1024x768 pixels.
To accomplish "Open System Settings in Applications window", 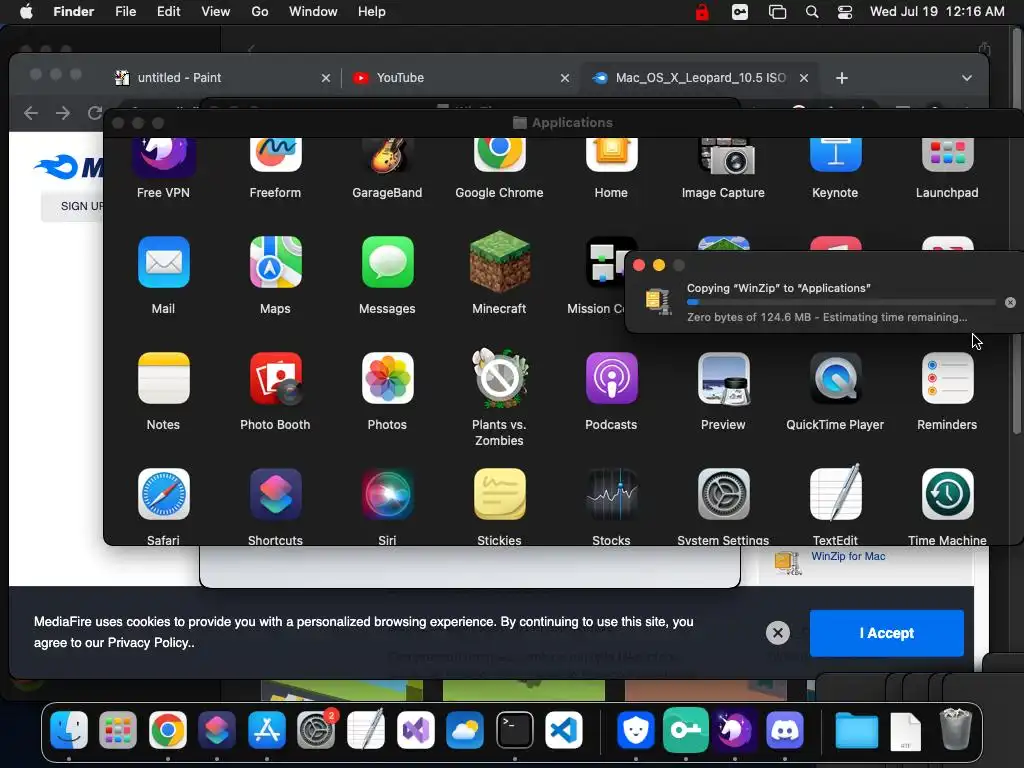I will pos(723,494).
